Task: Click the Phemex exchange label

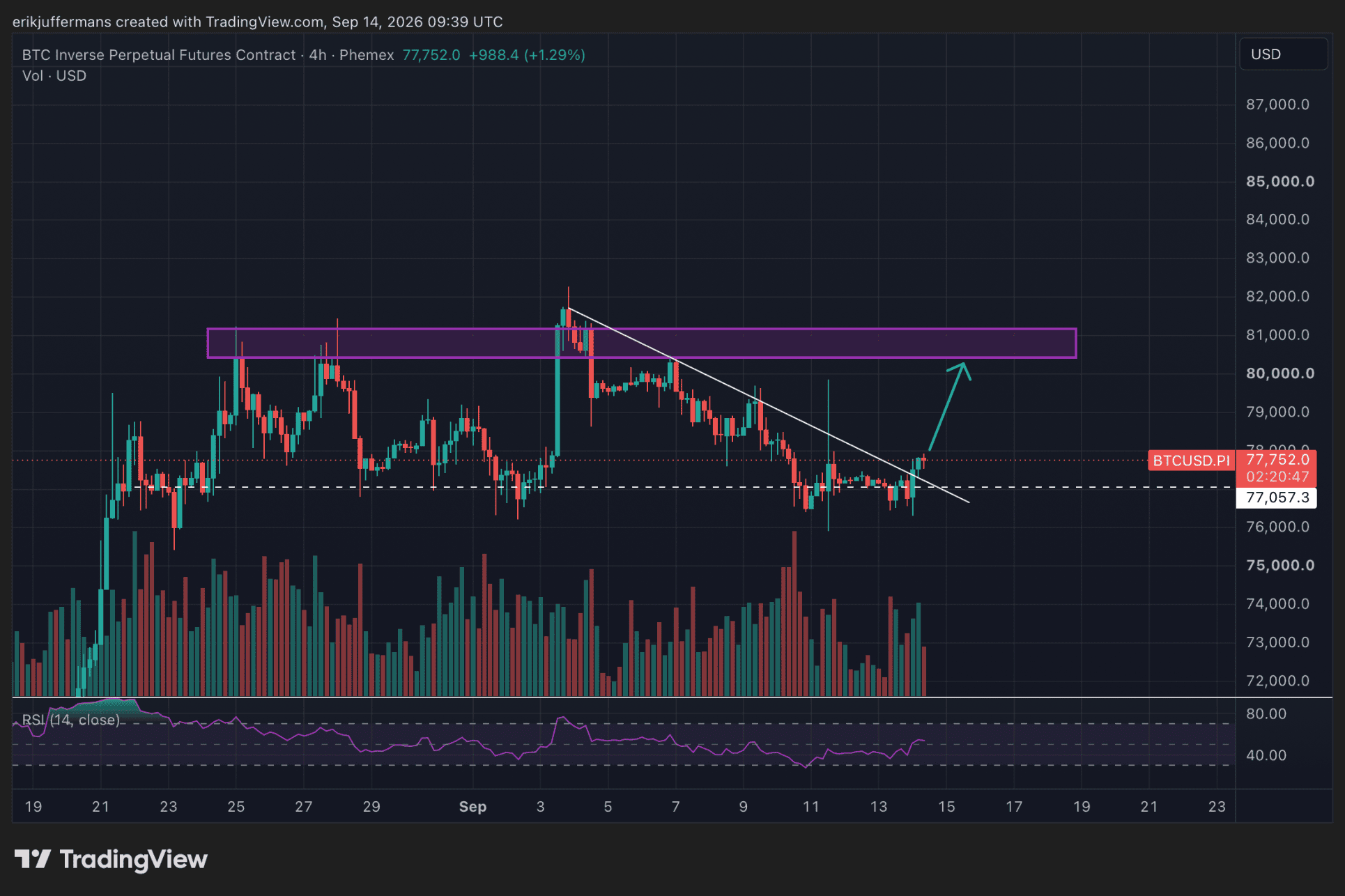Action: tap(367, 55)
